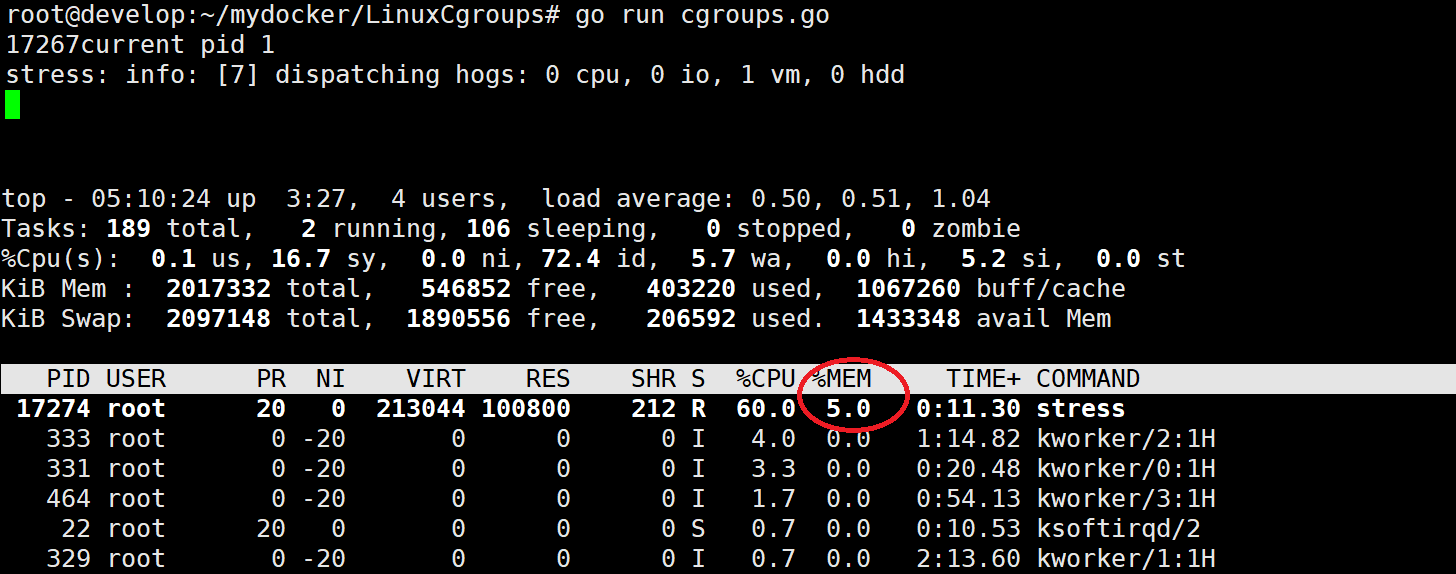Click the load average values
Screen dimensions: 1456x574
(870, 199)
